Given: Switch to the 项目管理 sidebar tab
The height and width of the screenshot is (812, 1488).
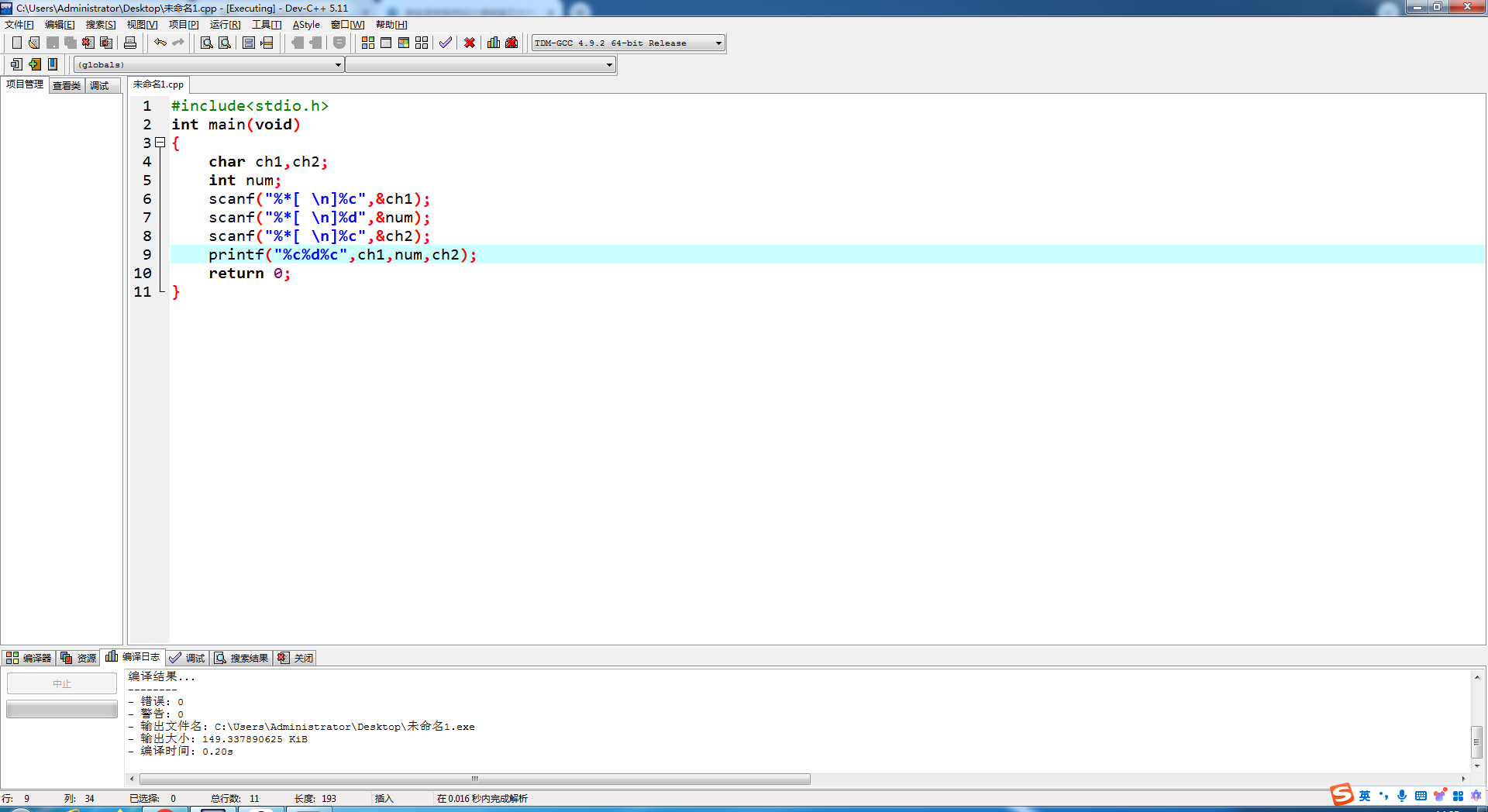Looking at the screenshot, I should pyautogui.click(x=25, y=84).
